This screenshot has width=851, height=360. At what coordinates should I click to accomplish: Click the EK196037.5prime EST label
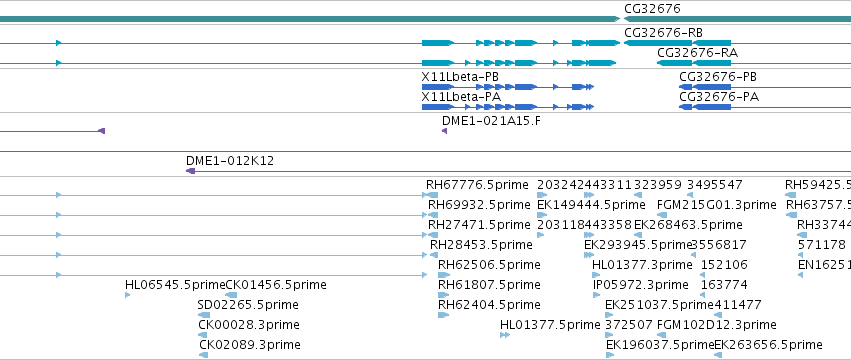[x=660, y=345]
